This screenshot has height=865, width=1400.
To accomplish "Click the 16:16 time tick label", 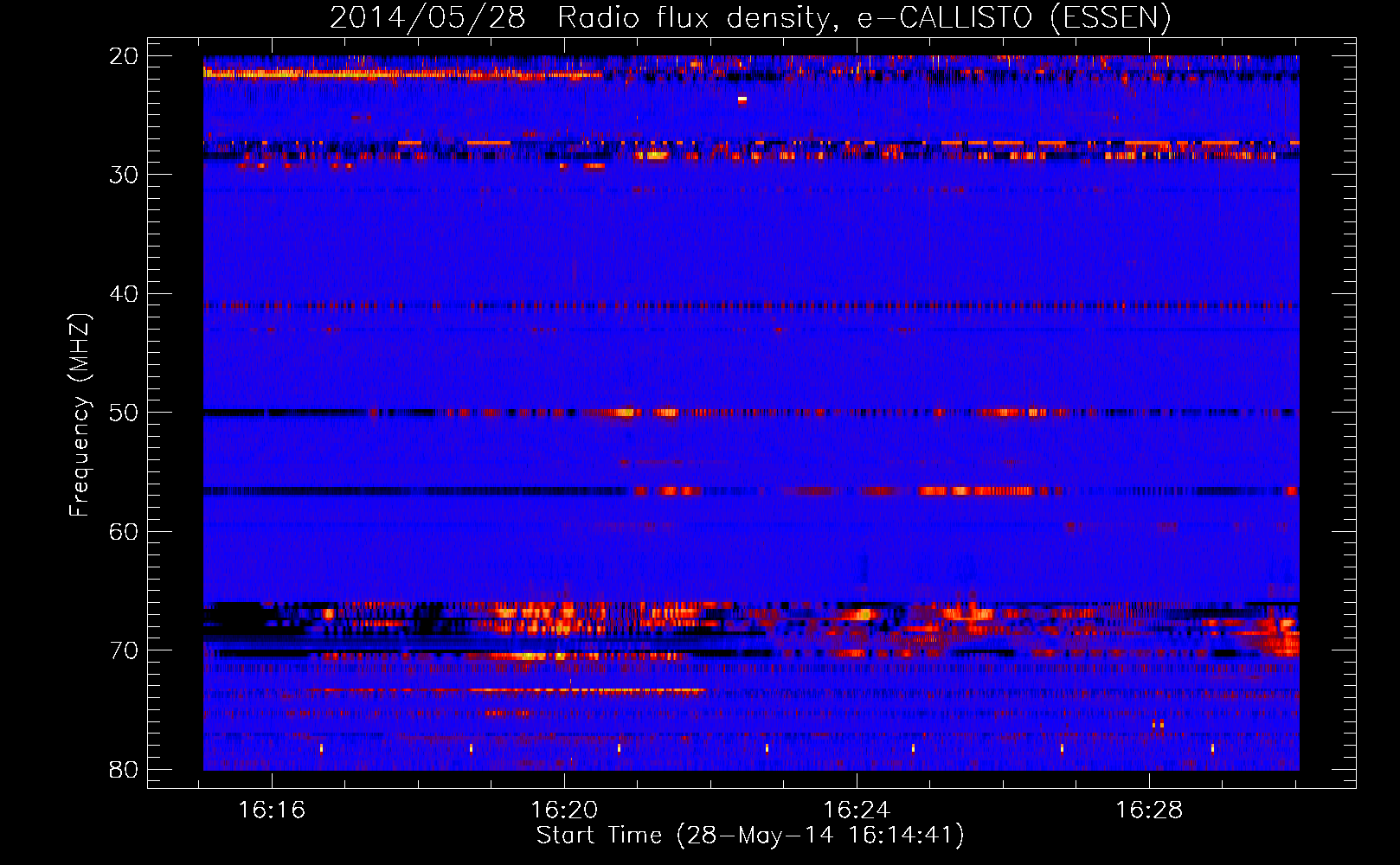I will [272, 811].
